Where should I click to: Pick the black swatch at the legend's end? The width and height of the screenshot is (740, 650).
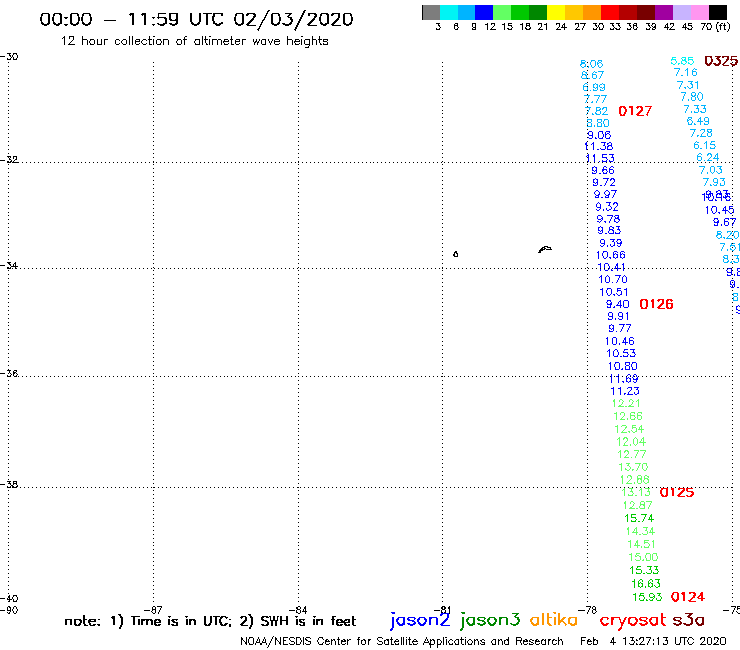[718, 12]
